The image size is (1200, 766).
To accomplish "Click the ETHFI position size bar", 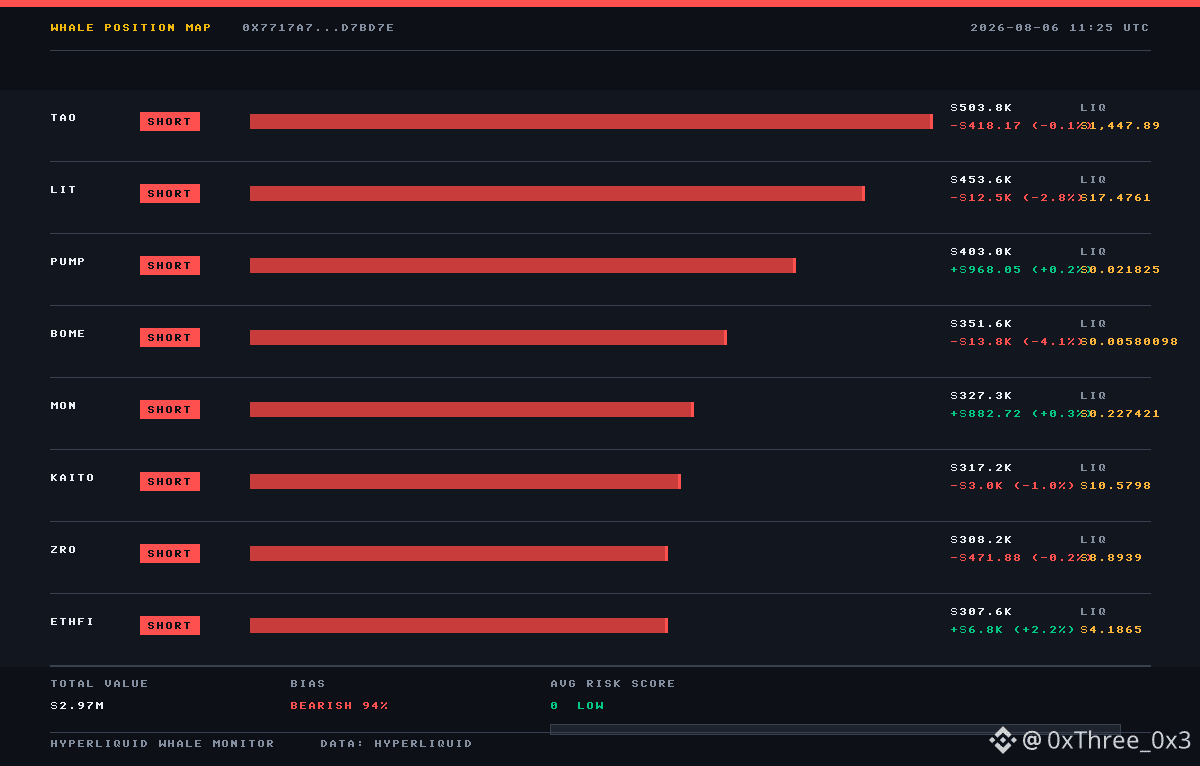I will [x=459, y=626].
